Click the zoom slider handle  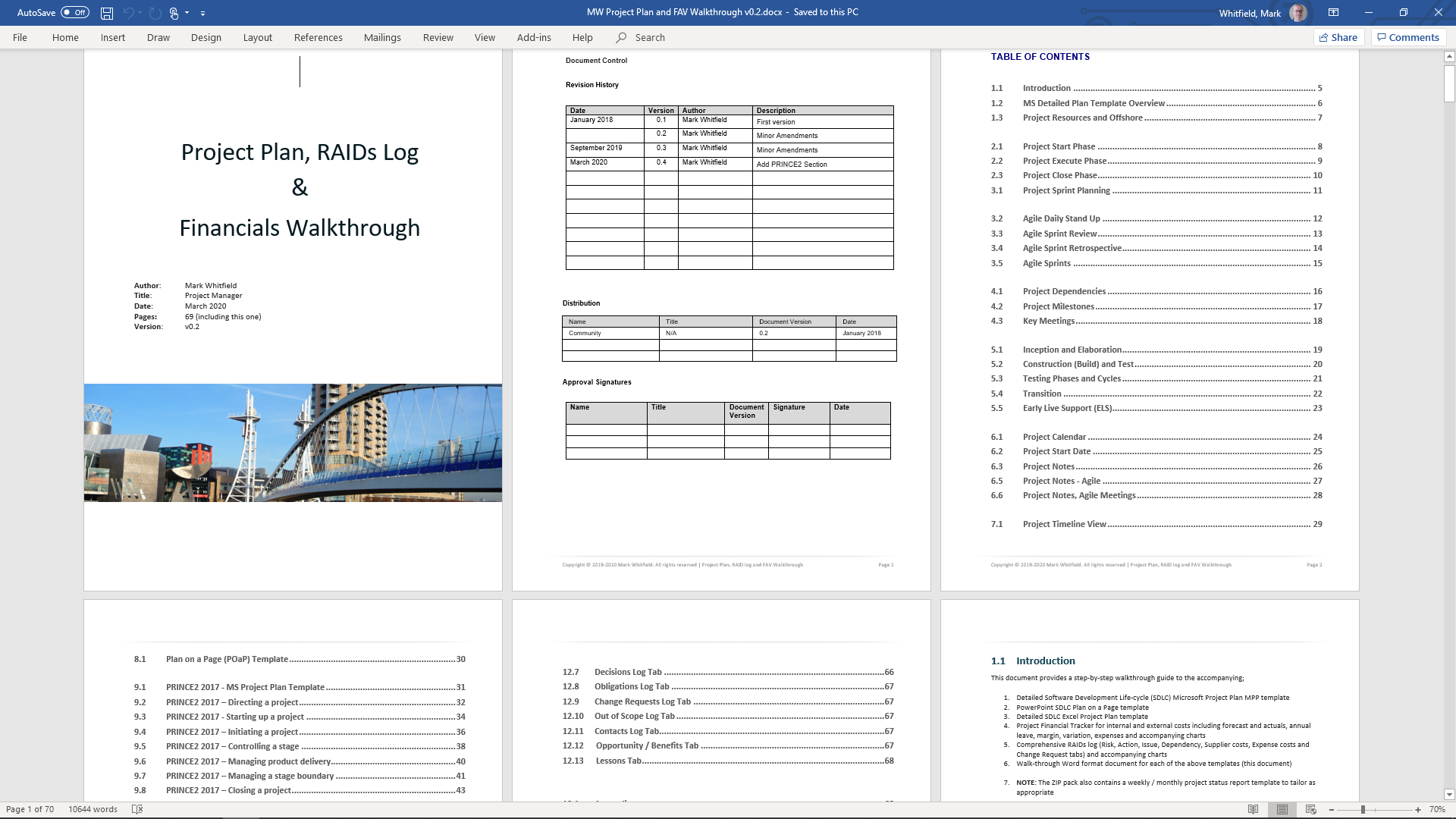(1363, 809)
